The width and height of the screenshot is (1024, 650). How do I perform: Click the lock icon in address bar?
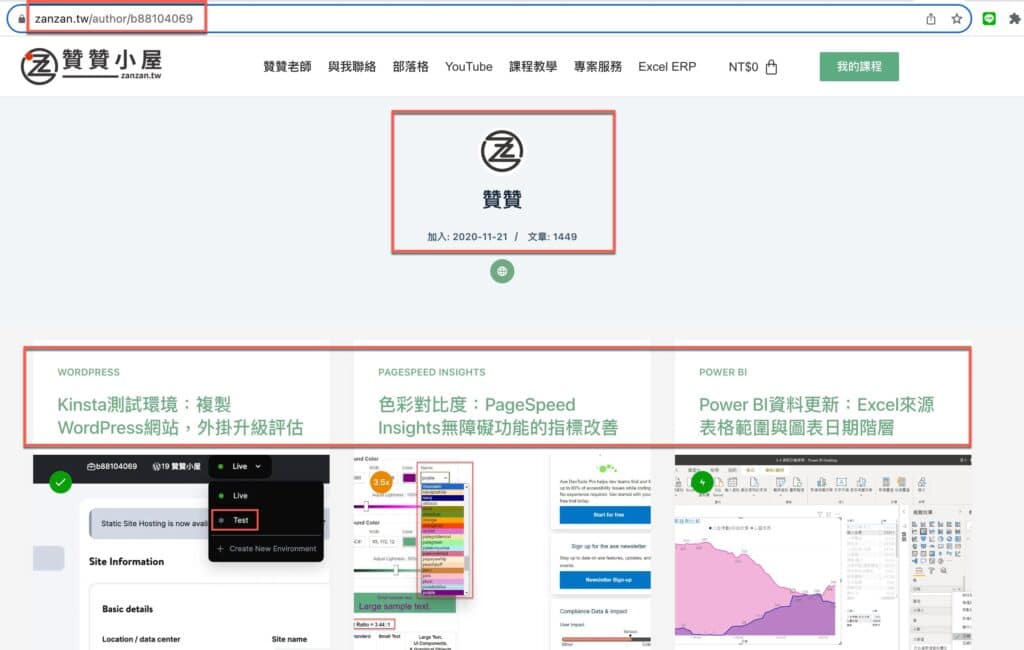[22, 19]
